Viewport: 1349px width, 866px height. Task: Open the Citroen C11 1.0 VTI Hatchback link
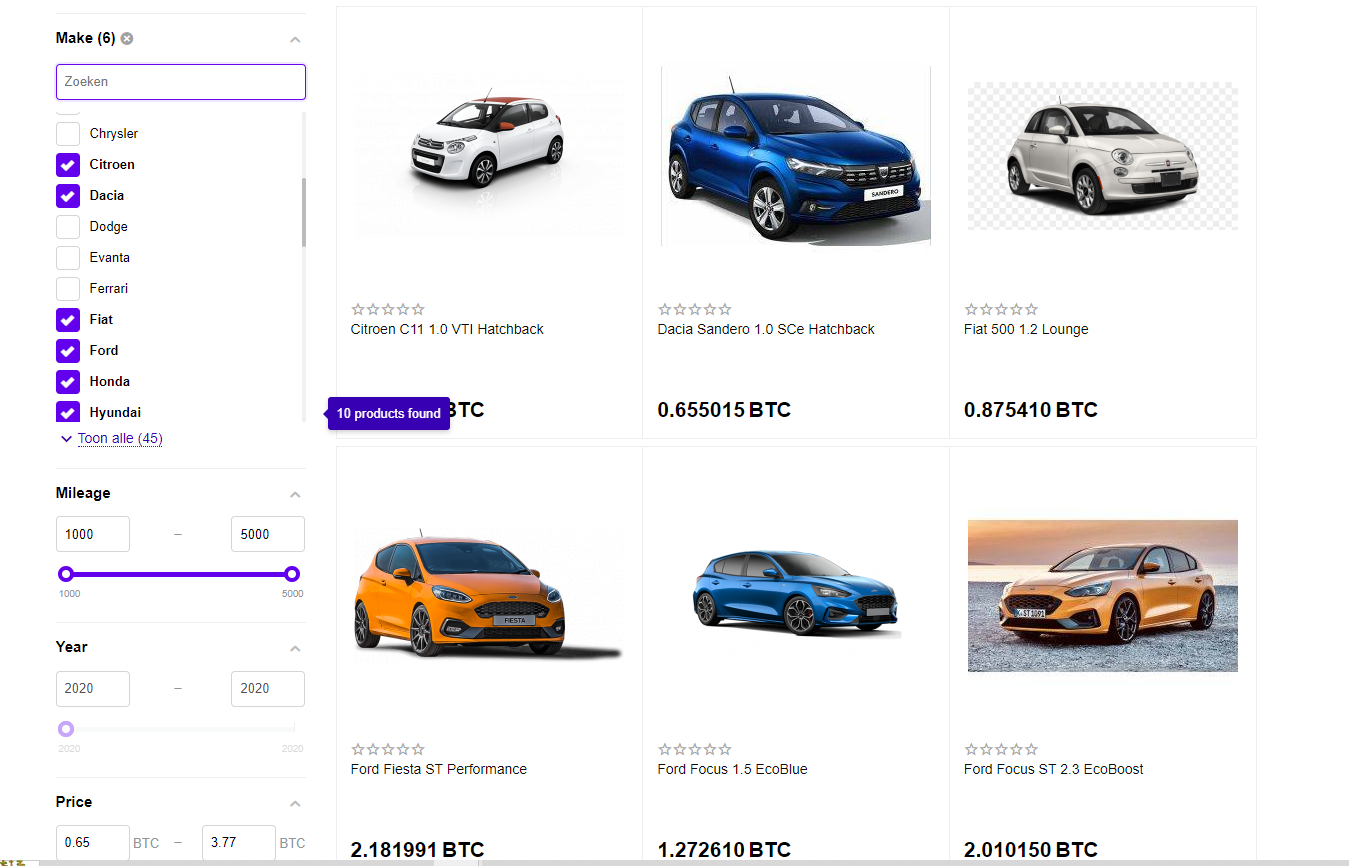(x=447, y=329)
